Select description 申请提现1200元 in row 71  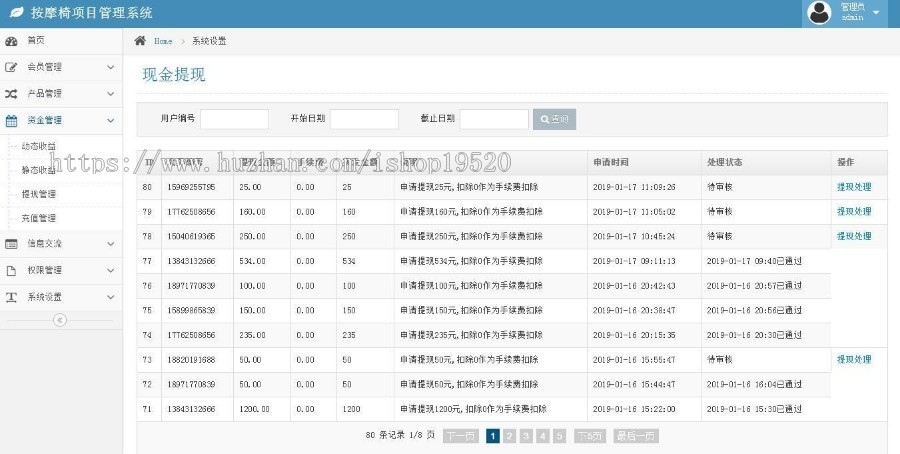click(x=474, y=409)
